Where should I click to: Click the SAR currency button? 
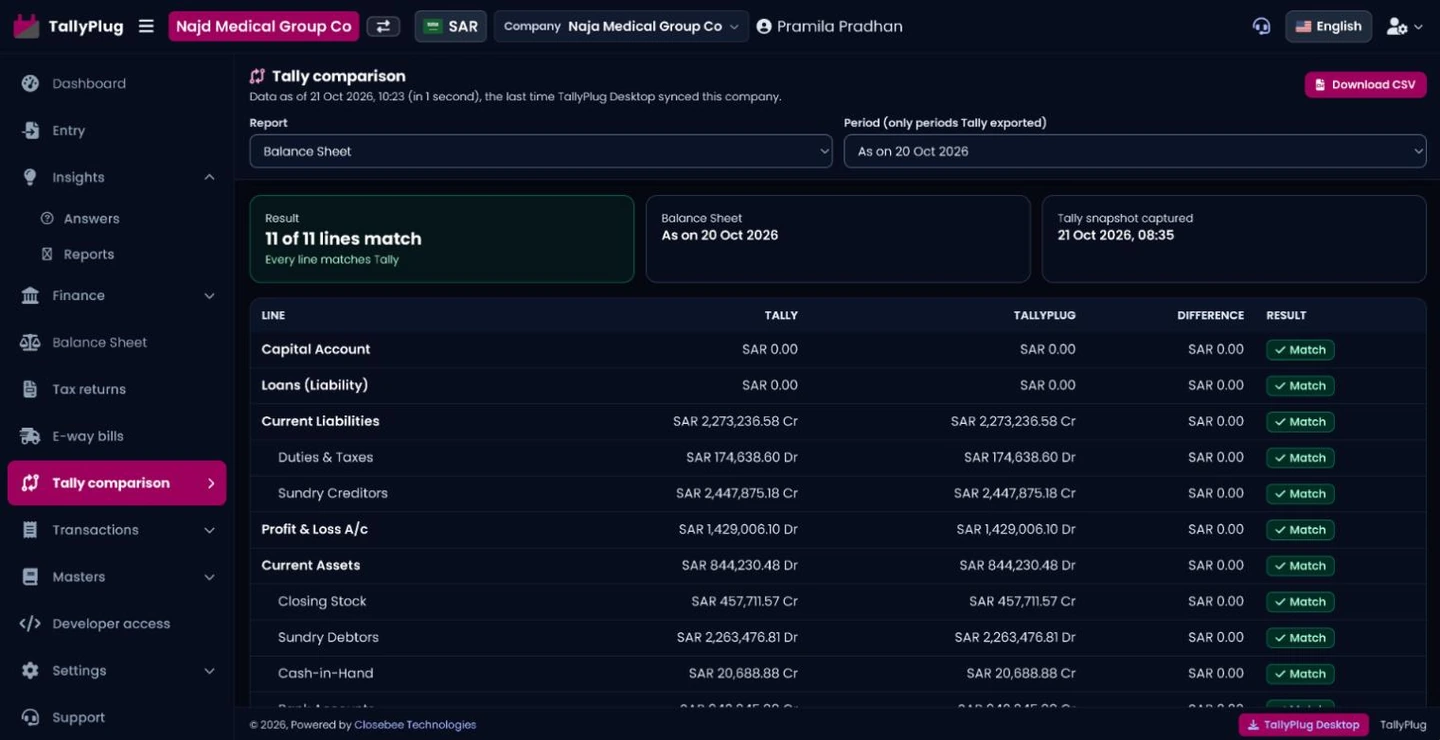point(451,26)
